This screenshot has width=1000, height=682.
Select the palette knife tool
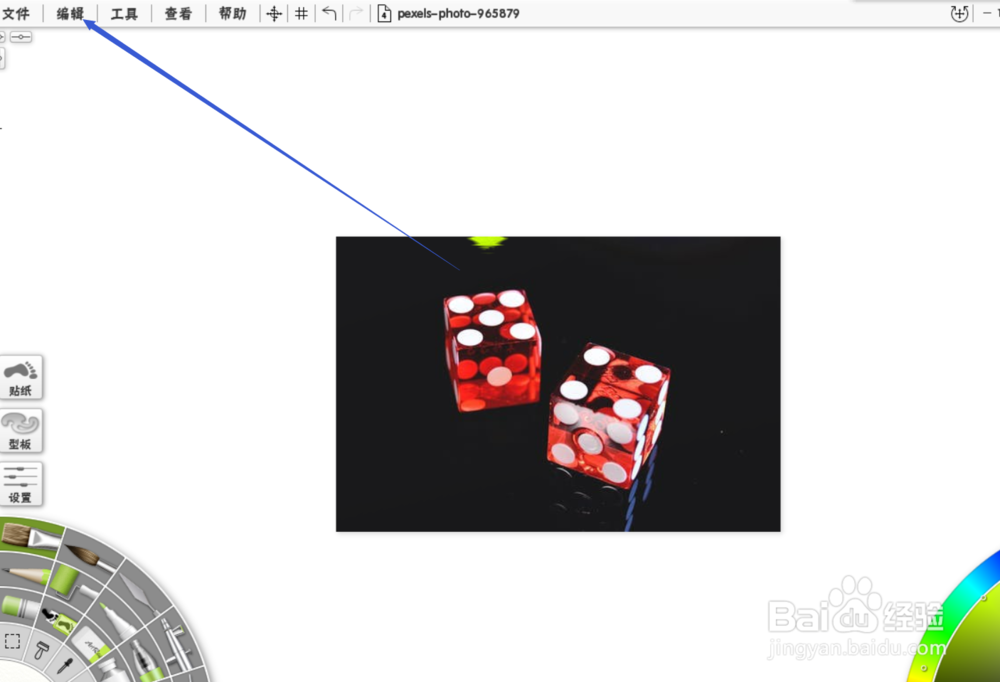137,593
